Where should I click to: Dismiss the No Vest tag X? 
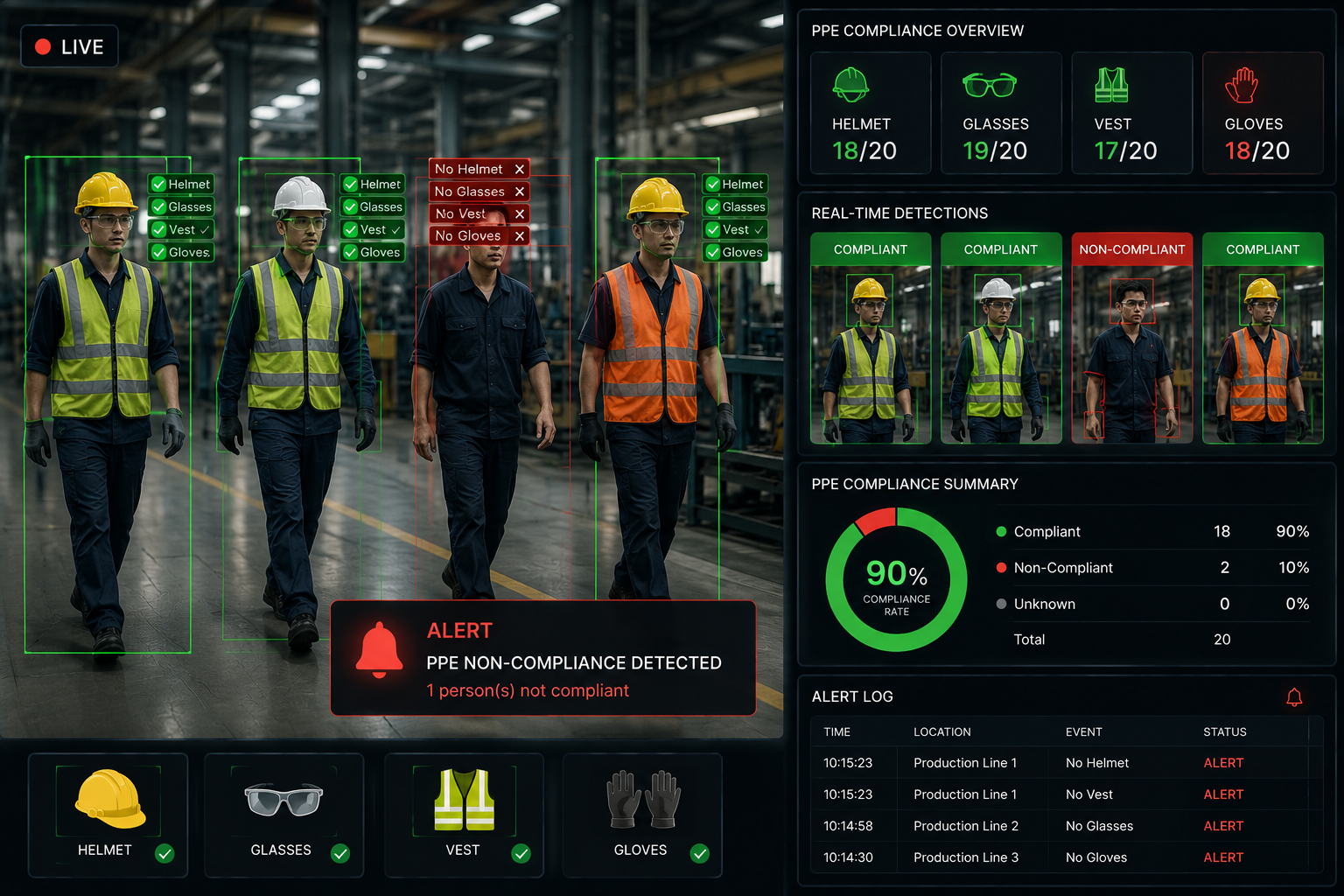pos(520,213)
